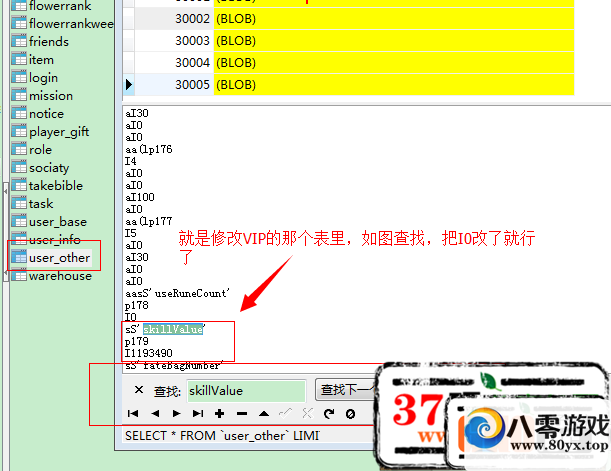Go to last record
The width and height of the screenshot is (611, 471).
click(x=198, y=413)
